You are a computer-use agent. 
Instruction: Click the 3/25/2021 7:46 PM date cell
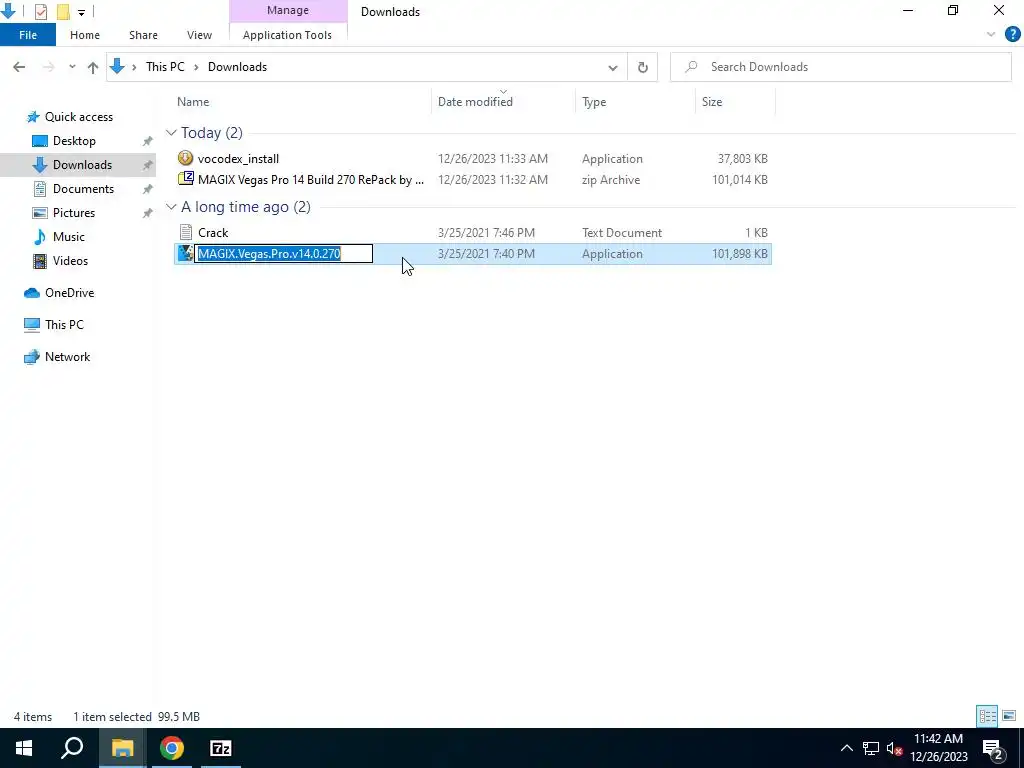(x=487, y=232)
